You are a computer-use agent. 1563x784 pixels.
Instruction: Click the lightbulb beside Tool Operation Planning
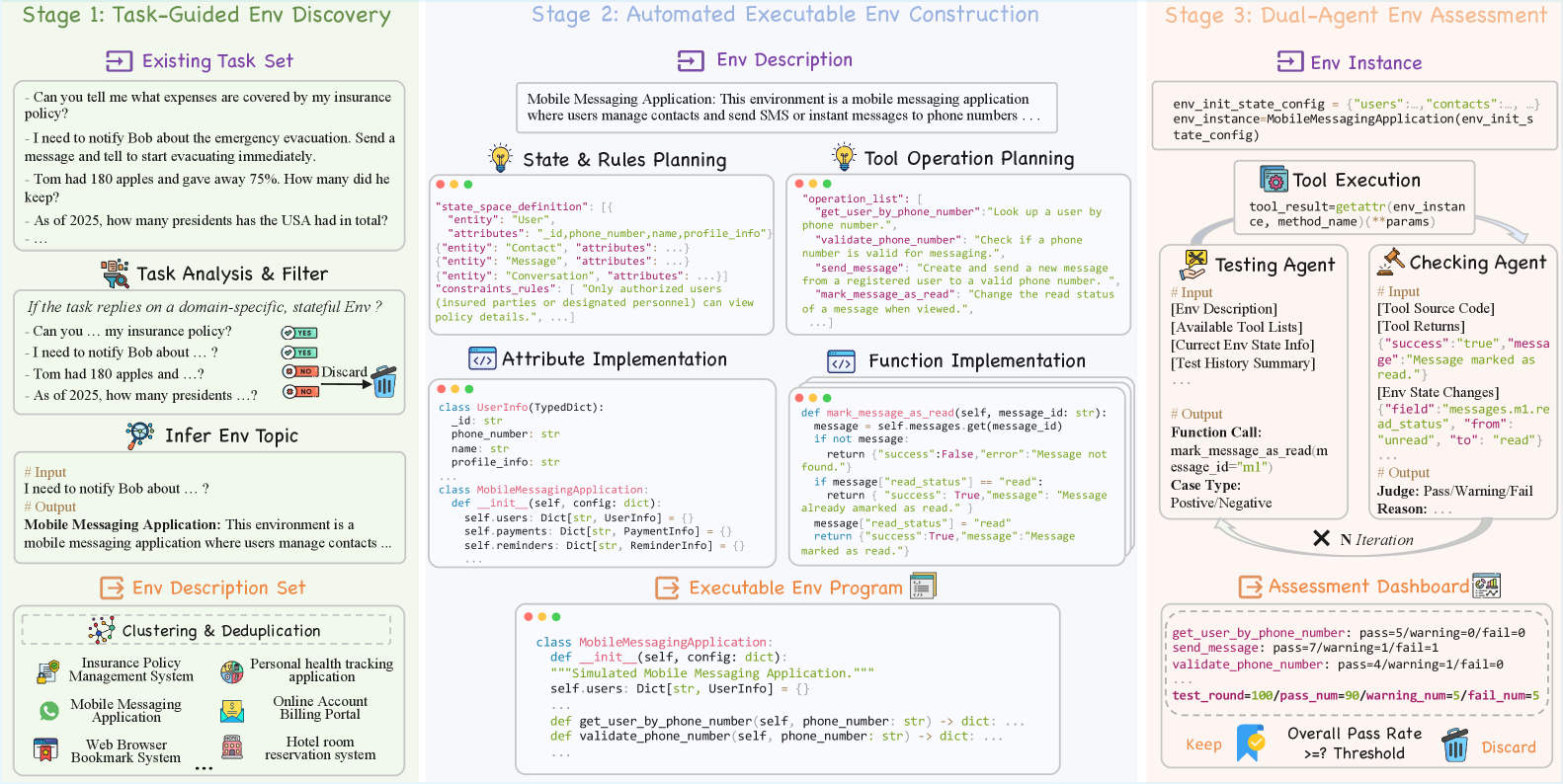point(844,157)
